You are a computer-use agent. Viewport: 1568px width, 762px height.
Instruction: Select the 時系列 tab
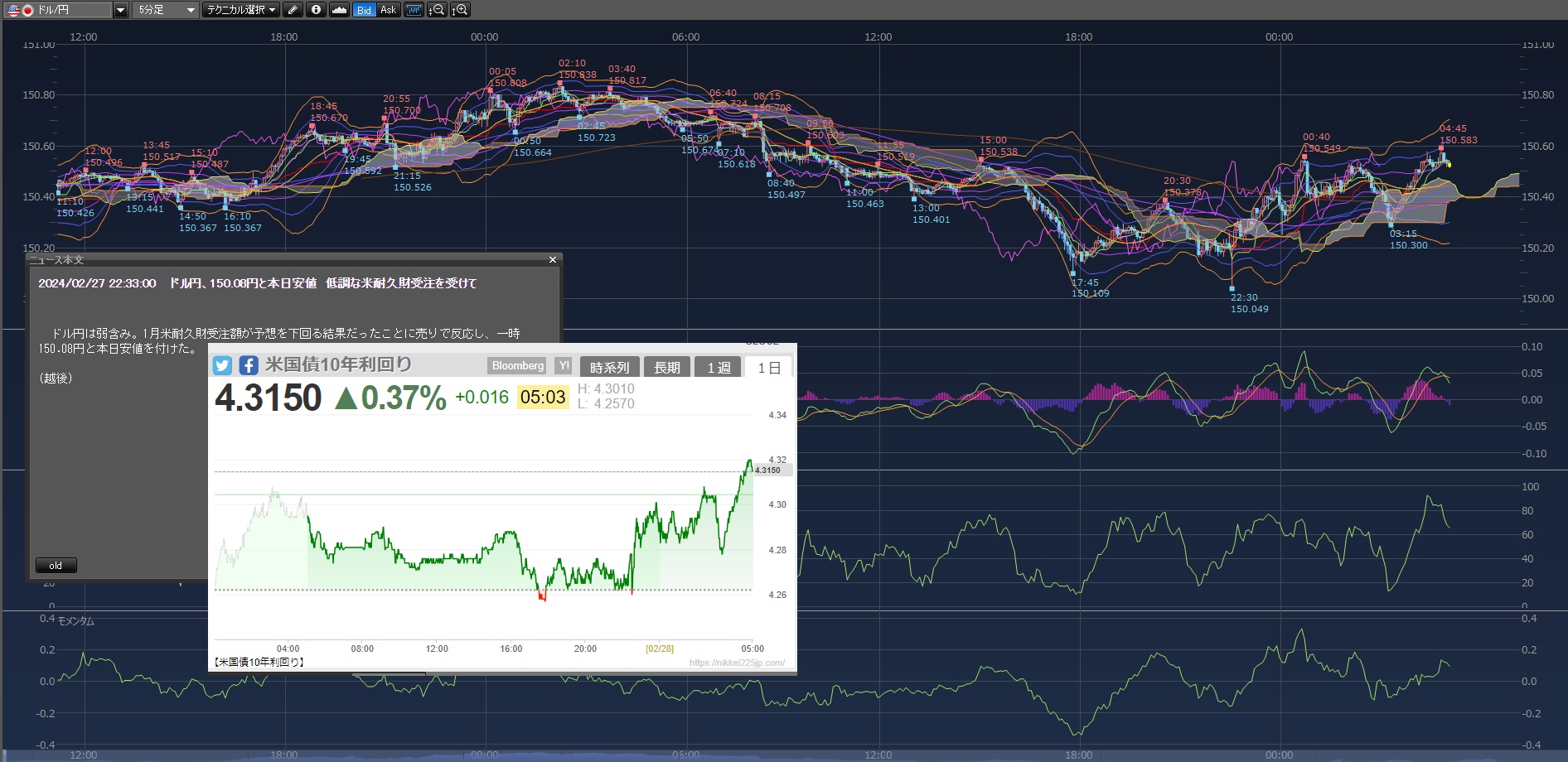click(x=609, y=367)
